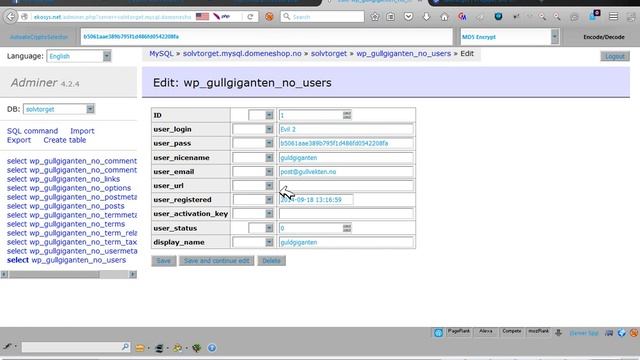Click the user_email input field

pos(346,172)
